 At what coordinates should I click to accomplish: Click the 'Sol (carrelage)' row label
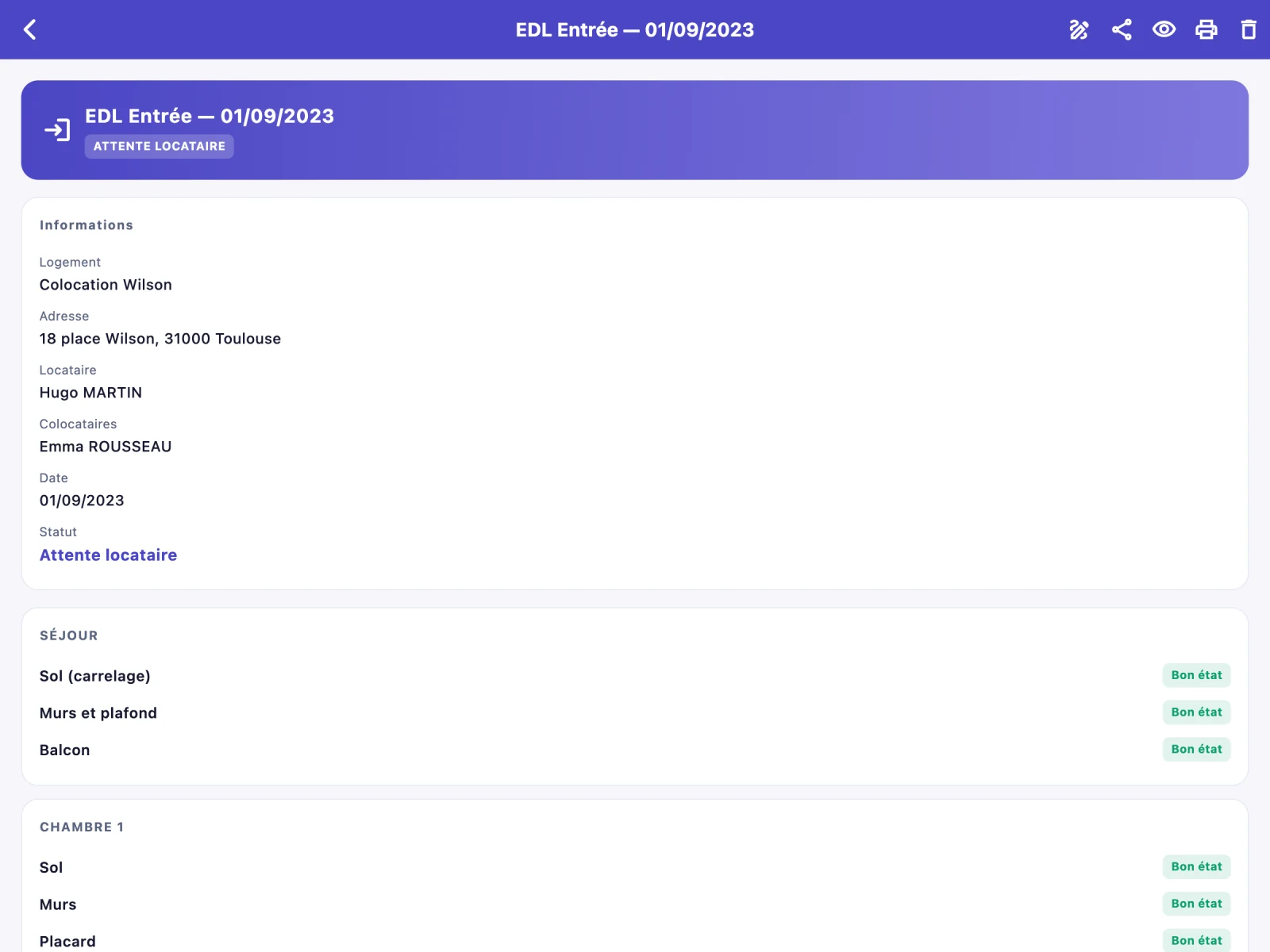[95, 676]
